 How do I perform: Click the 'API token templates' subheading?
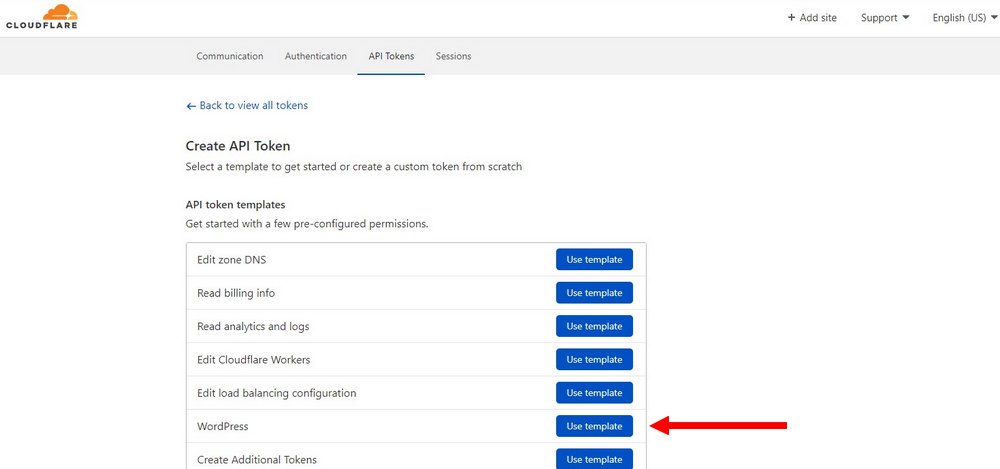[x=235, y=205]
